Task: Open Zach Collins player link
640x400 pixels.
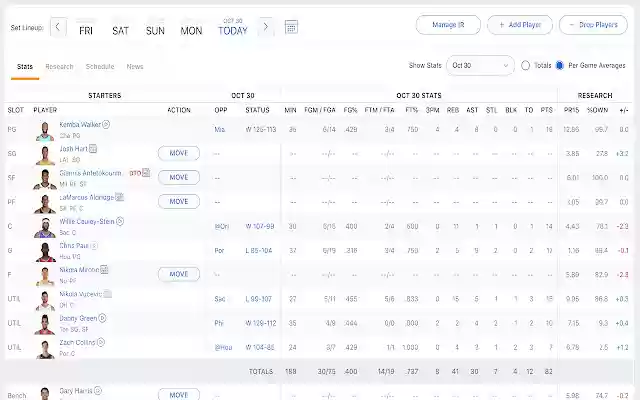Action: 77,342
